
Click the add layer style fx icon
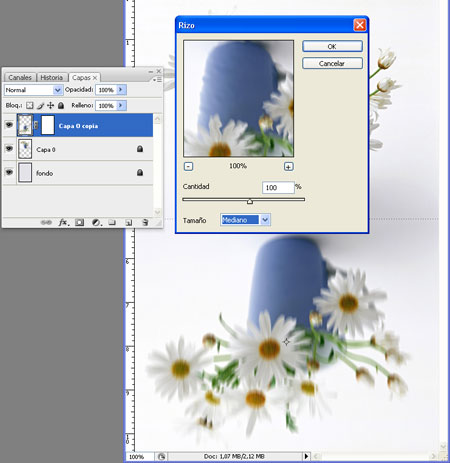coord(63,222)
